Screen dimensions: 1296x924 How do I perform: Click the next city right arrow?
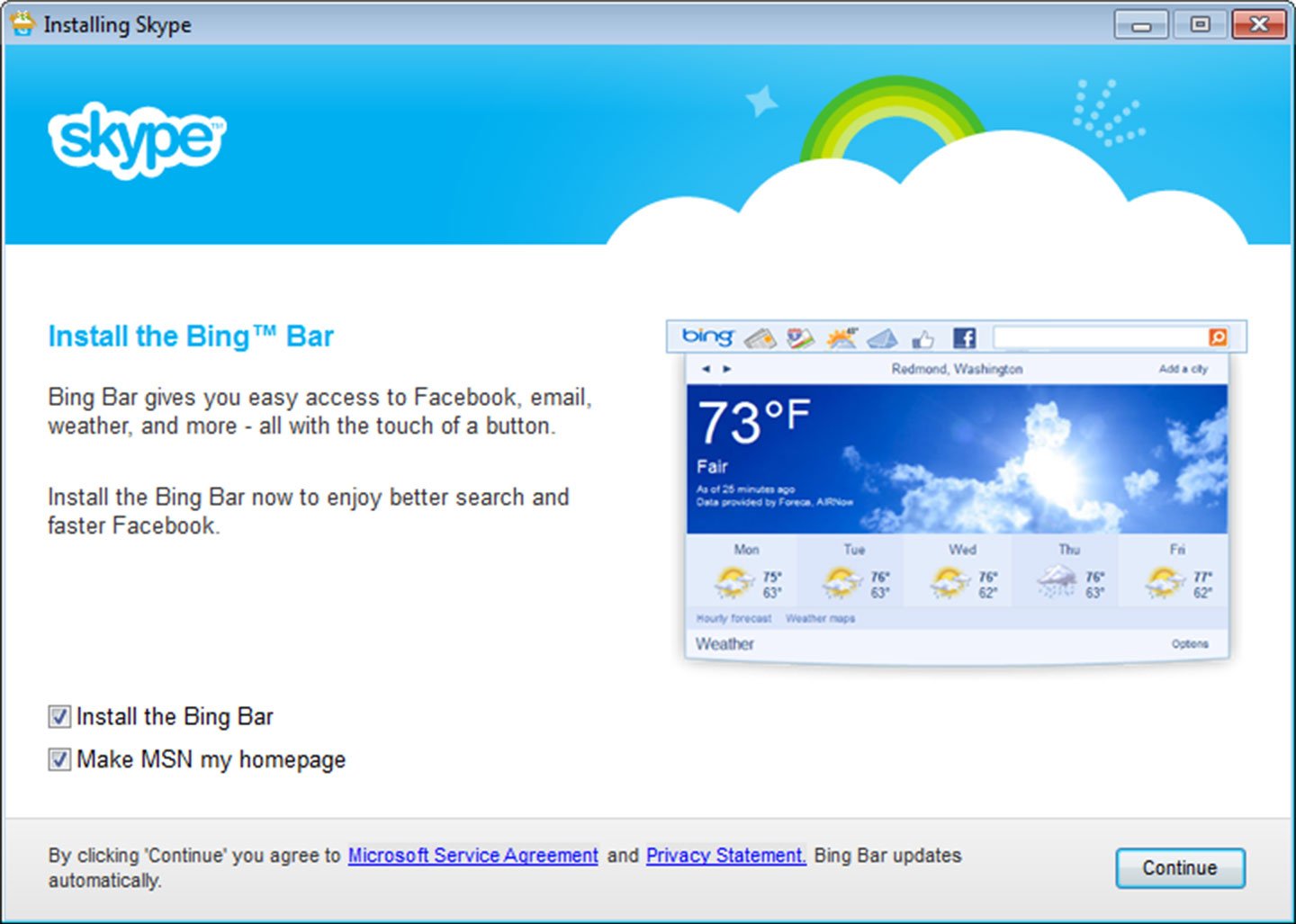(x=727, y=369)
